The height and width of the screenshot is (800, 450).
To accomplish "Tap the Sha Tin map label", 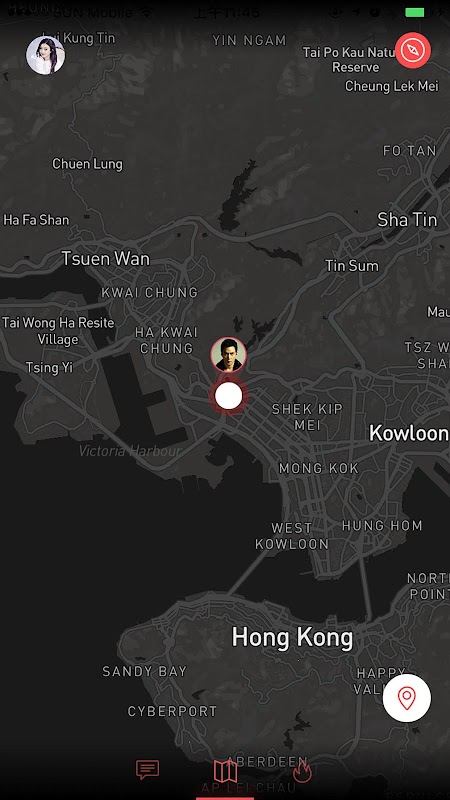I will [407, 219].
